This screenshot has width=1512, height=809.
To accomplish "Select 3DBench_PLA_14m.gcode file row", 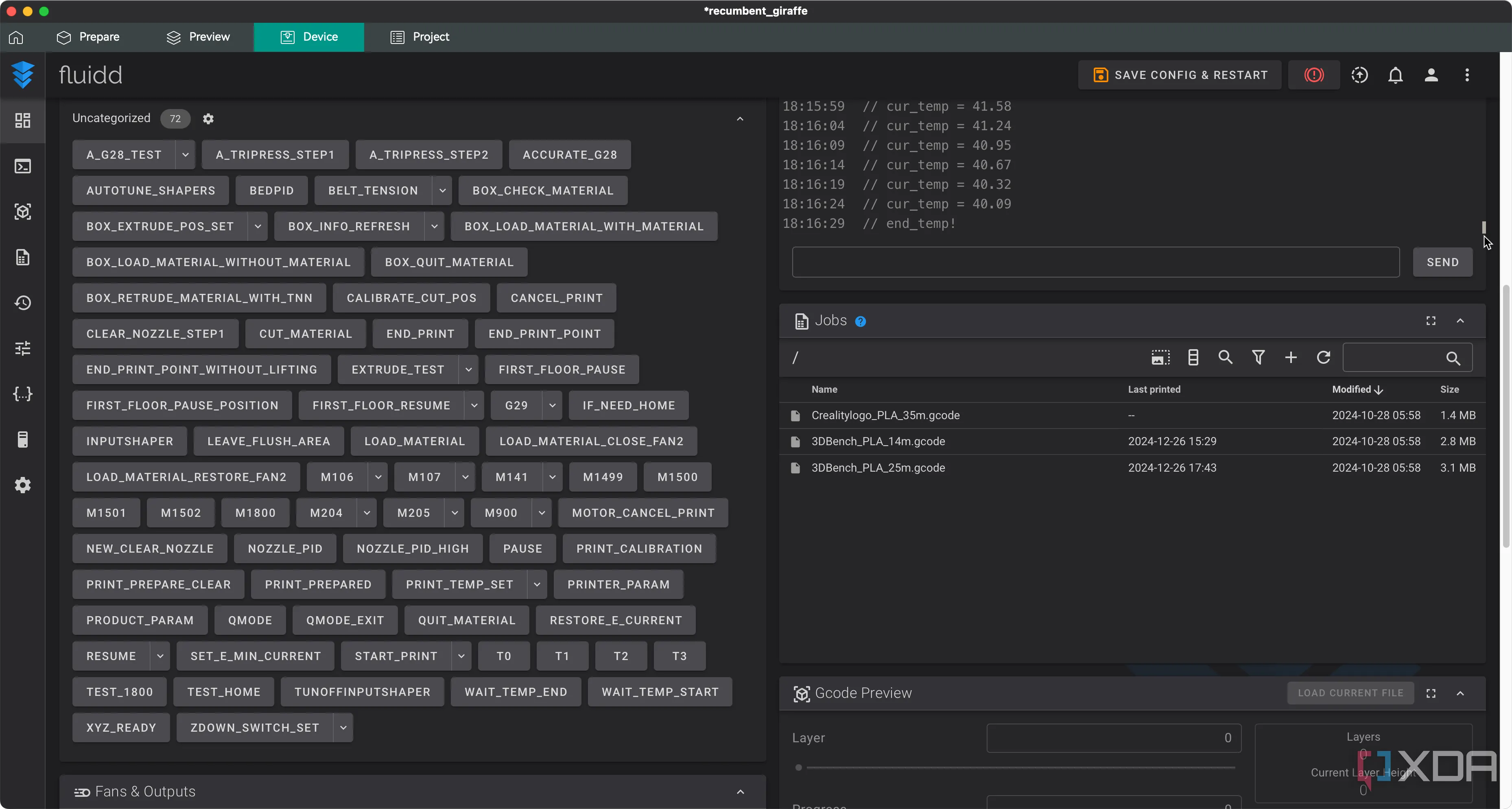I will click(x=1132, y=442).
